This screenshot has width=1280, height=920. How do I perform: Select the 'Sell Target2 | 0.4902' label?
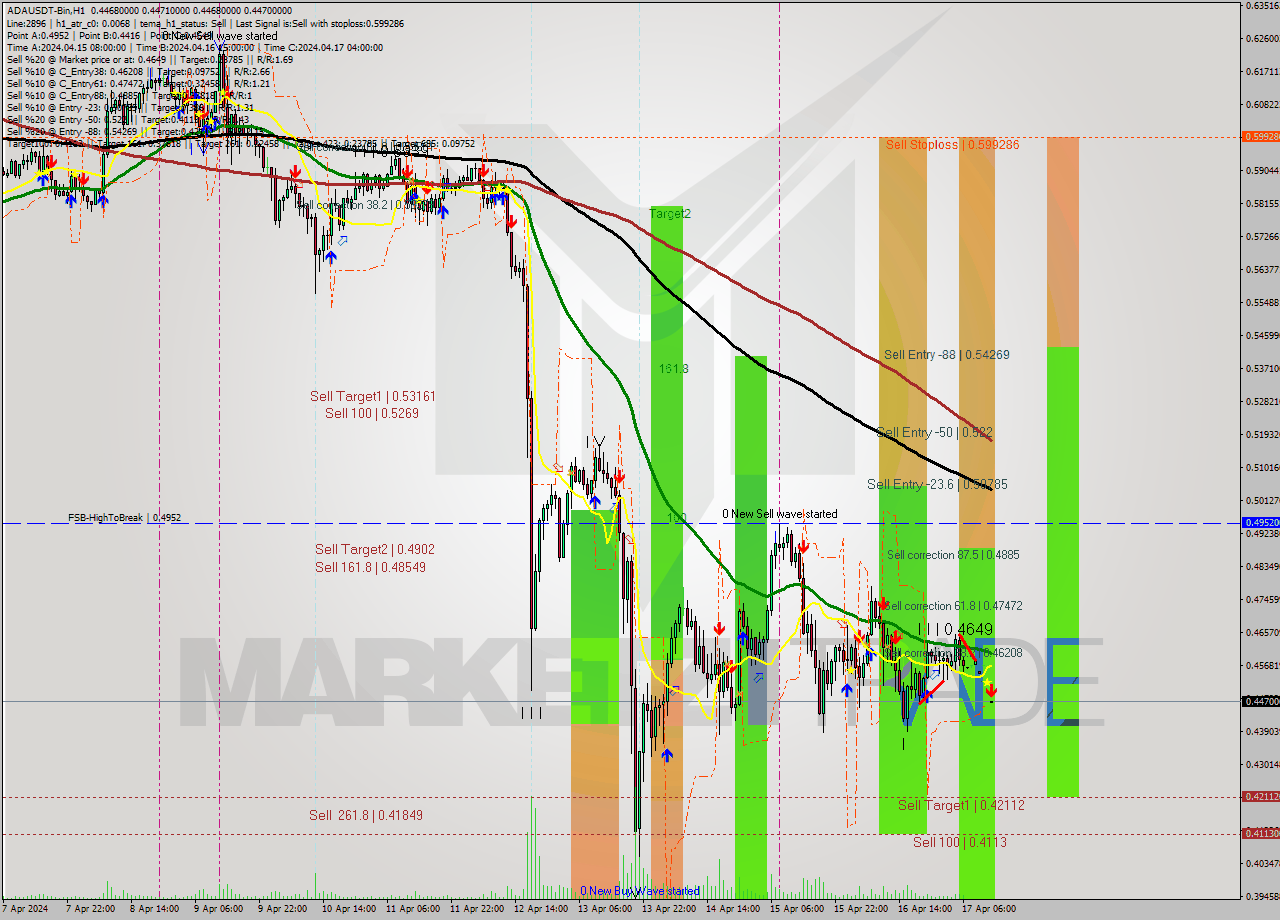coord(375,549)
